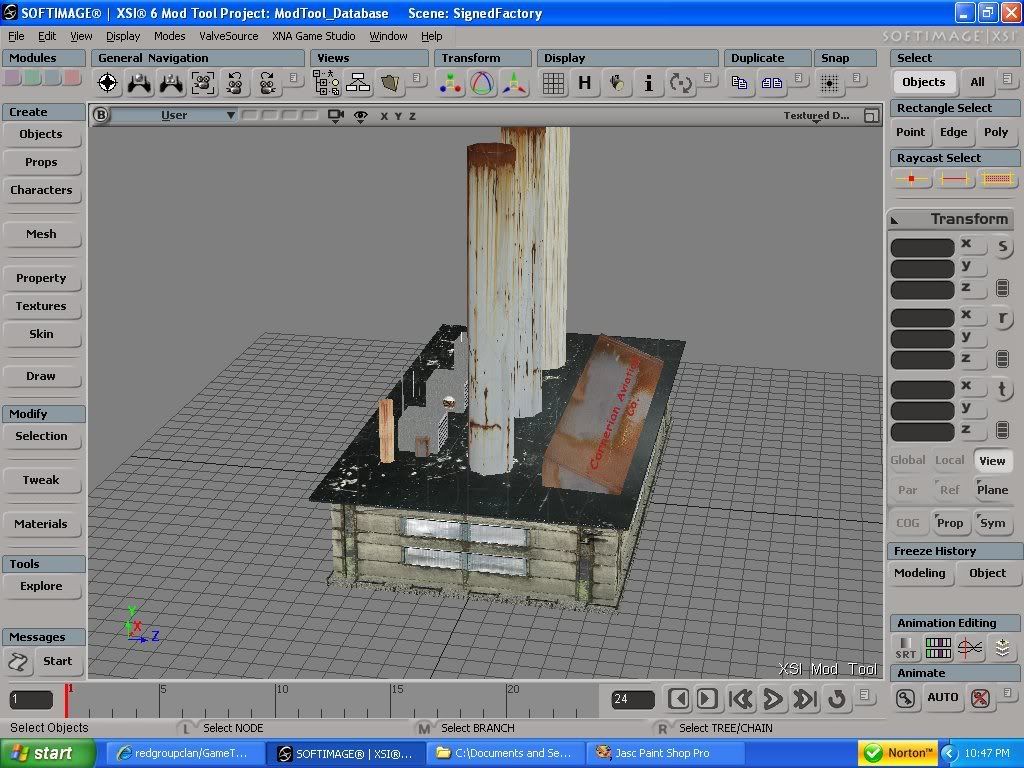
Task: Toggle Objects selection filter
Action: pos(923,82)
